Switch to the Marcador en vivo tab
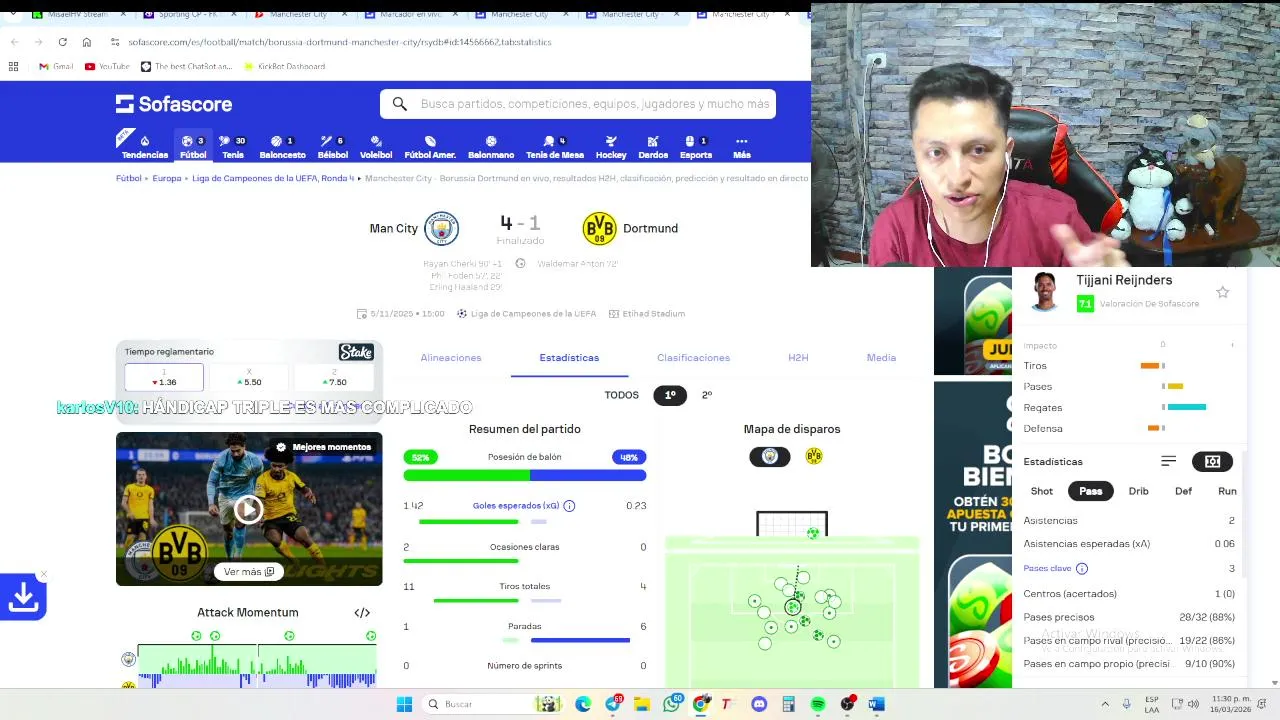The height and width of the screenshot is (720, 1280). pos(410,14)
